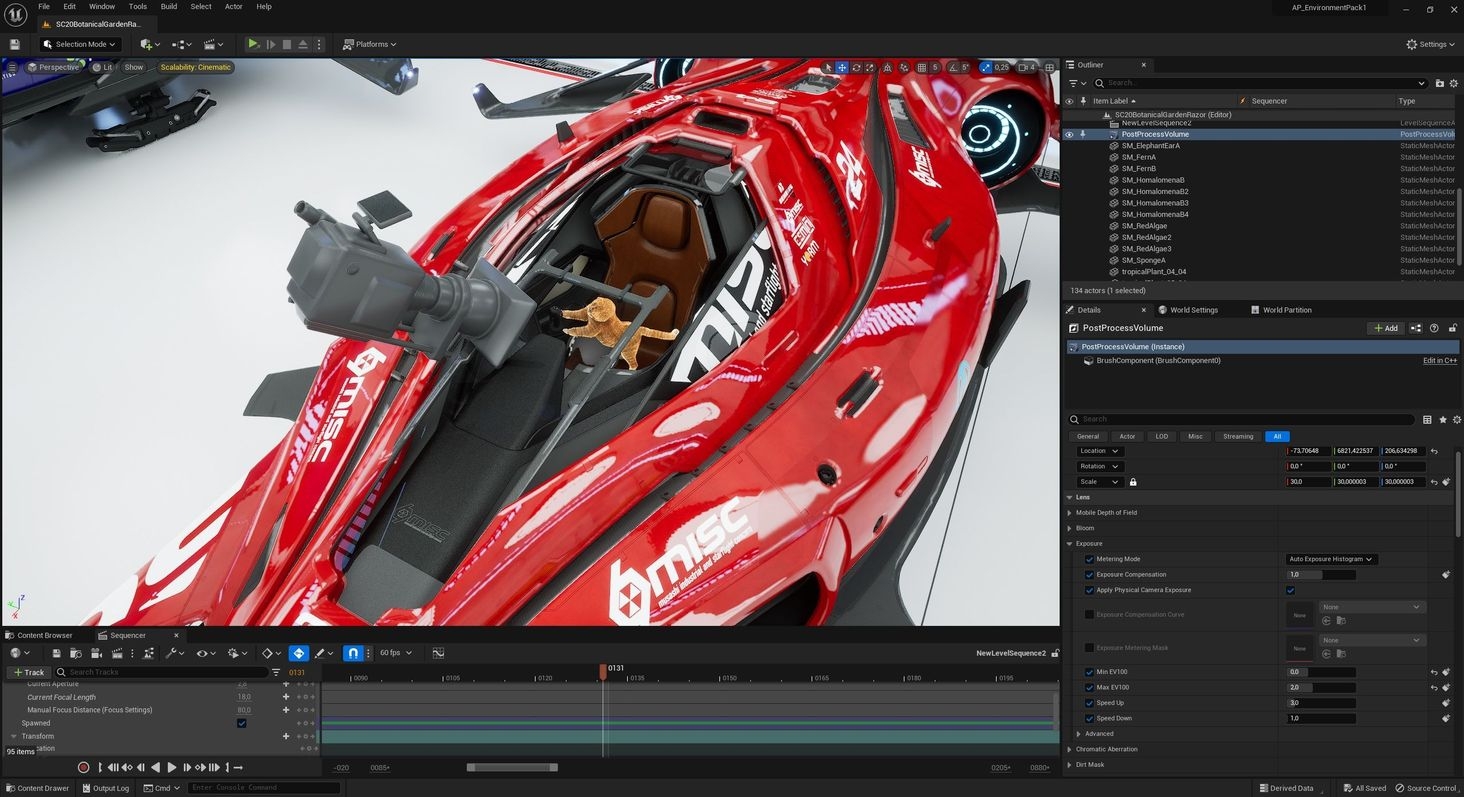Expand the Chromatic Aberration section
Viewport: 1464px width, 797px height.
click(1070, 749)
